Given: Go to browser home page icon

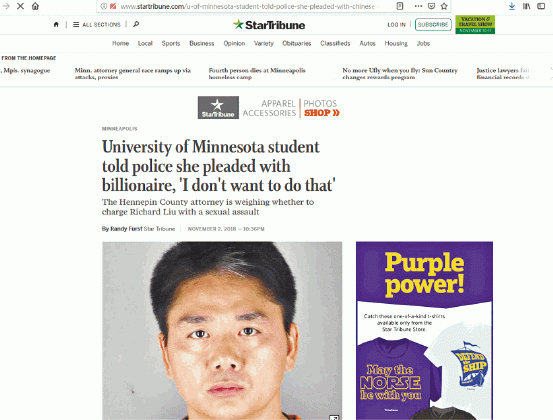Looking at the screenshot, I should point(35,6).
